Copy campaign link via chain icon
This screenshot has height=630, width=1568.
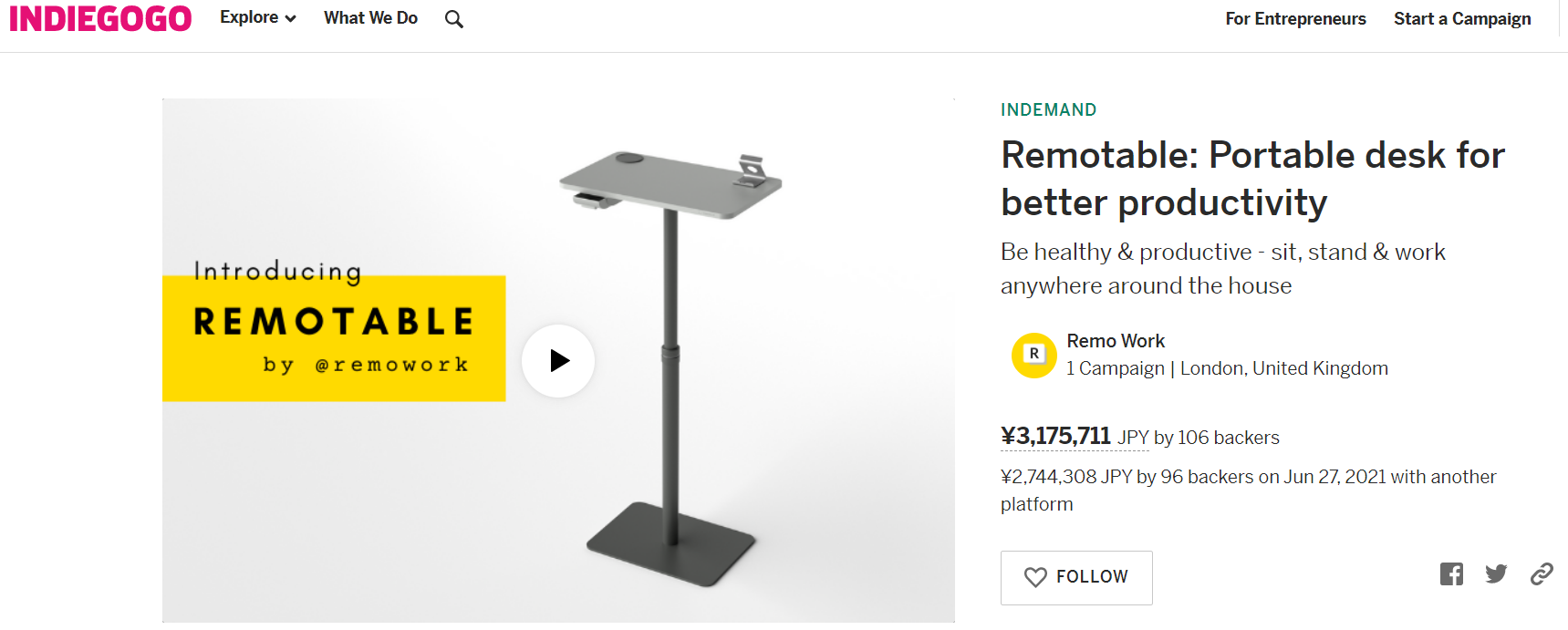[x=1542, y=574]
